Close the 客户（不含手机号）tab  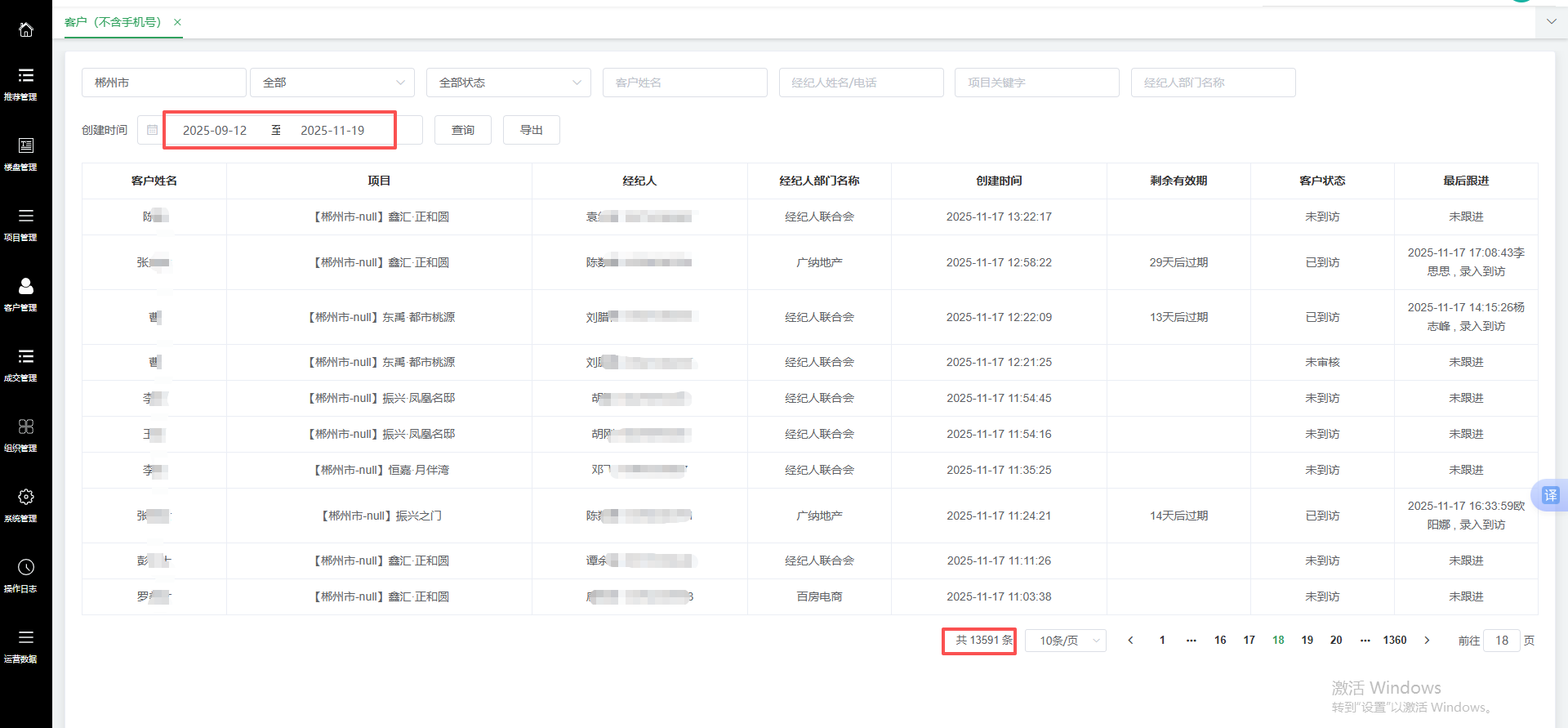click(177, 22)
